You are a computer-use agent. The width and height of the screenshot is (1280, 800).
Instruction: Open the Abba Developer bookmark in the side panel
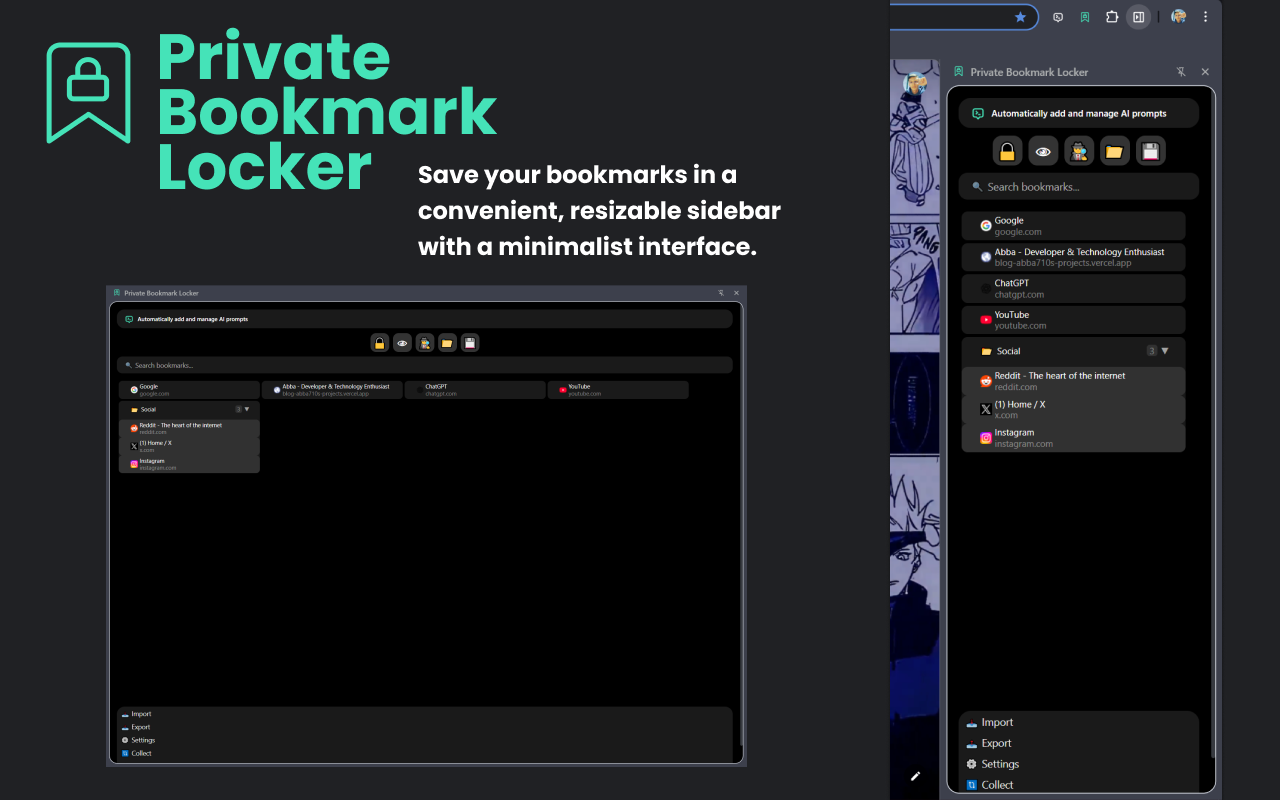point(1073,257)
